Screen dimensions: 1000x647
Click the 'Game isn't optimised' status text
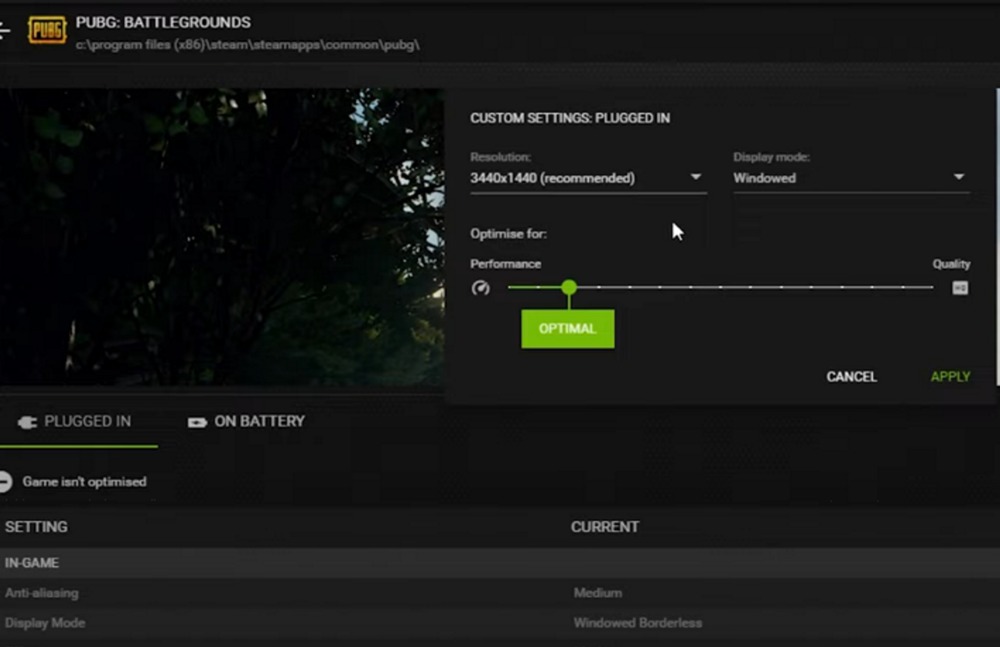point(84,482)
